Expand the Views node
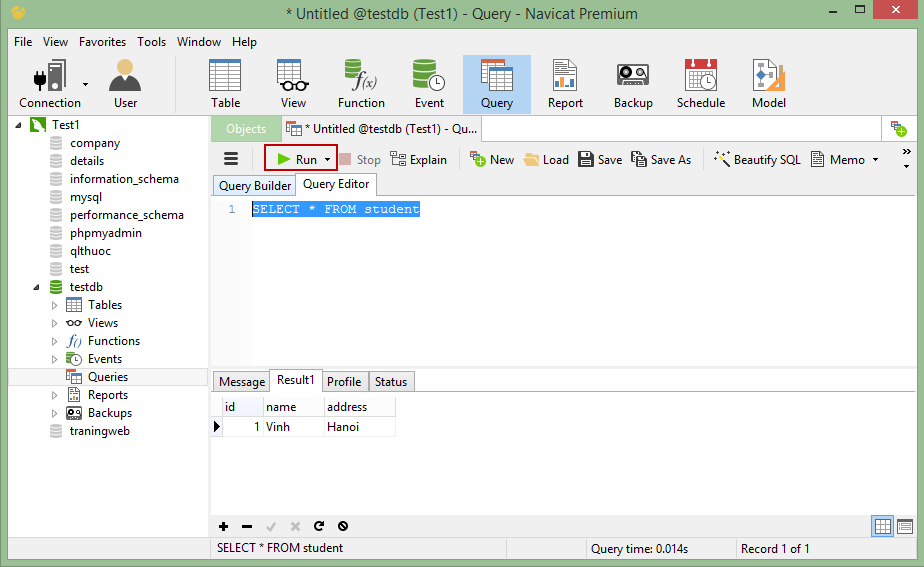The height and width of the screenshot is (567, 924). 54,323
